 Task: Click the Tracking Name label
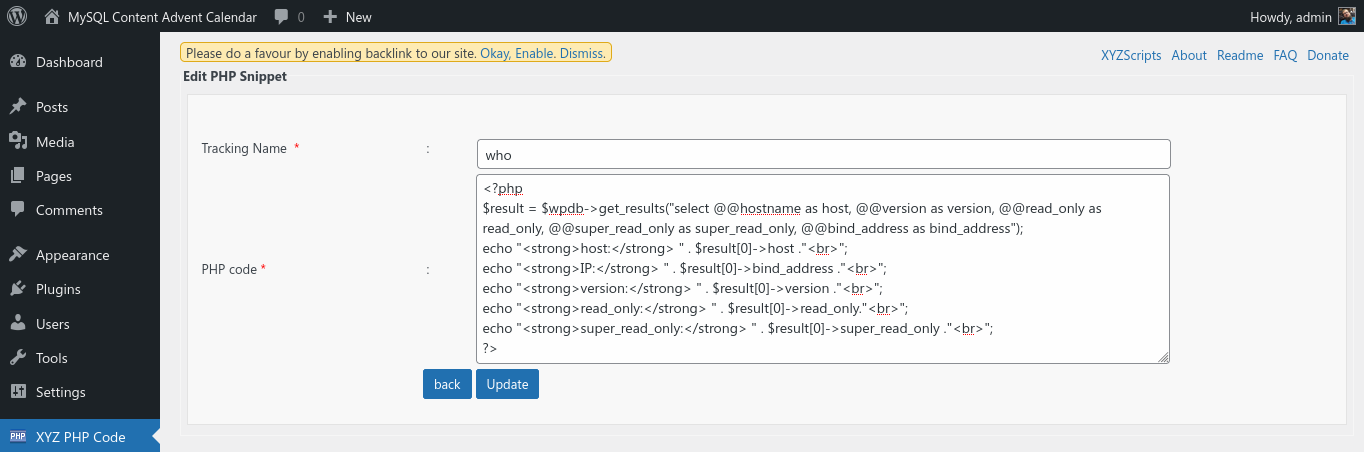click(244, 148)
